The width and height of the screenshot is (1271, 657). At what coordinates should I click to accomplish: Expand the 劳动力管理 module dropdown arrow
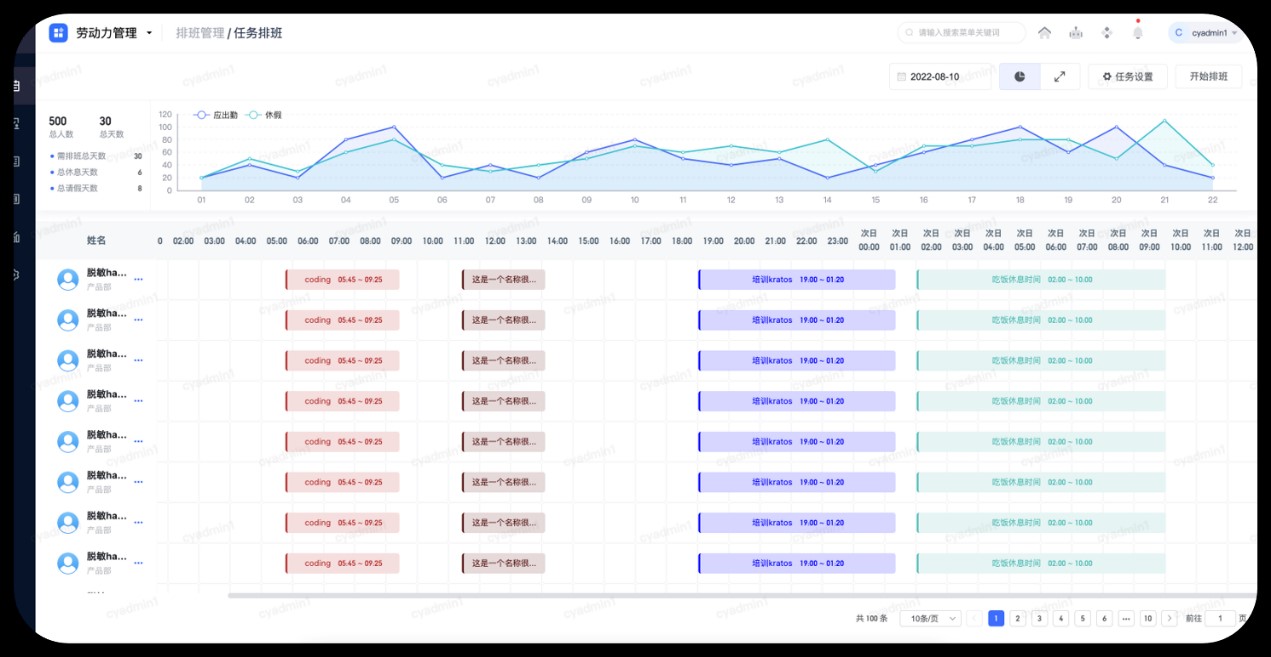click(150, 33)
